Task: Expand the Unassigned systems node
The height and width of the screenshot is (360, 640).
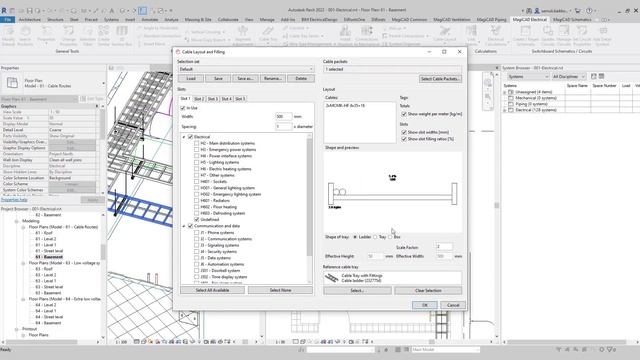Action: (505, 92)
